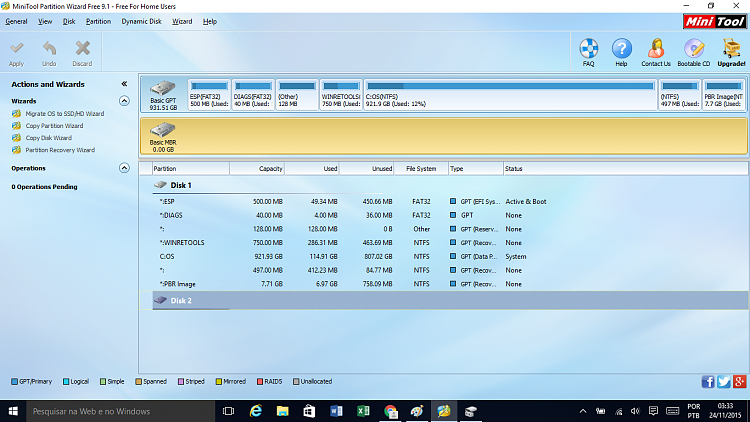Viewport: 750px width, 422px height.
Task: Open Excel from the taskbar
Action: (x=363, y=411)
